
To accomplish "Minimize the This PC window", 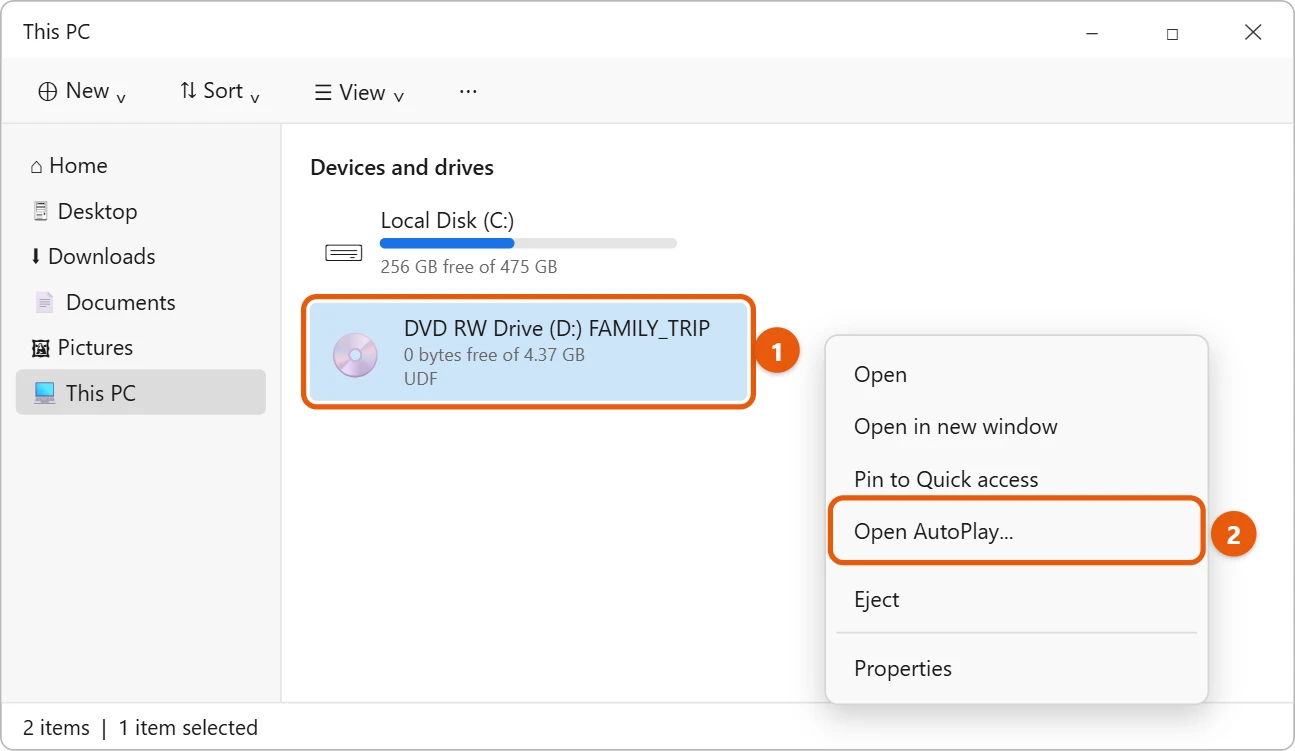I will 1092,33.
